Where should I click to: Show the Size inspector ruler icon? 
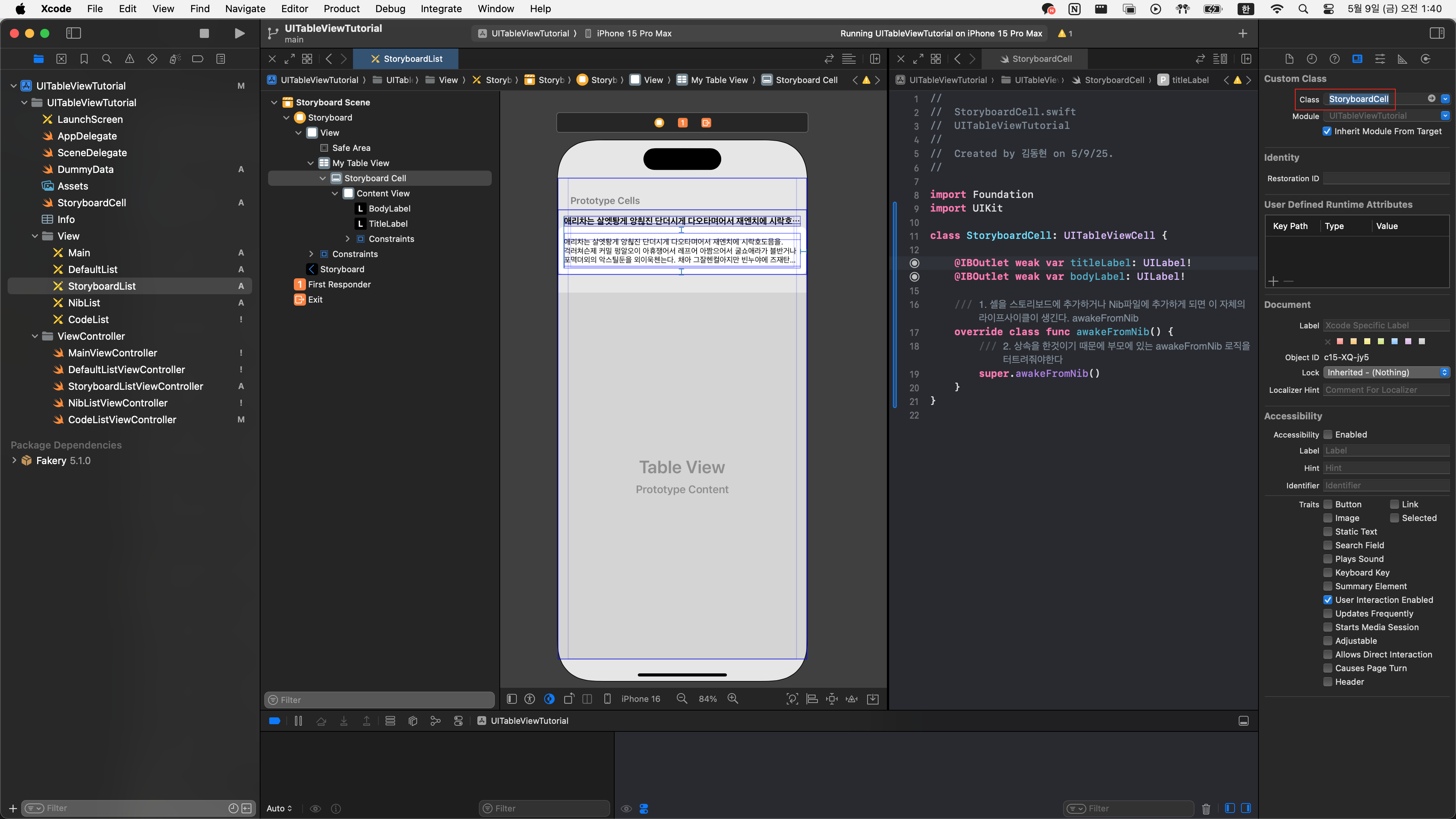[x=1402, y=59]
